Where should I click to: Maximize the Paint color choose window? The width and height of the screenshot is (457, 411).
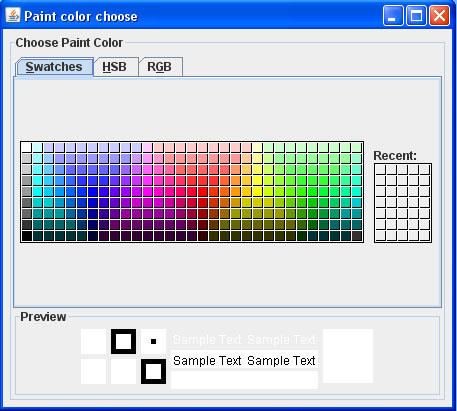[x=416, y=15]
